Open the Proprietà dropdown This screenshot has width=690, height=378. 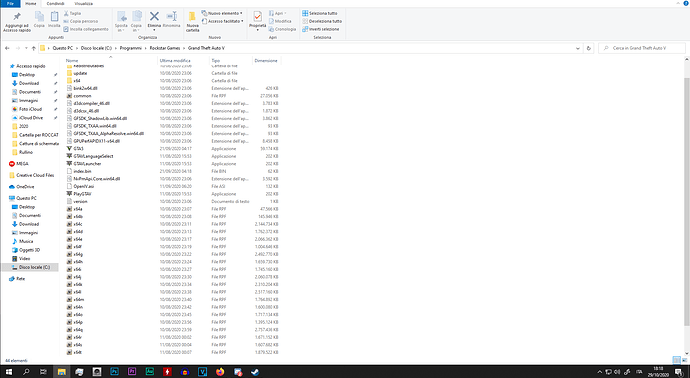[x=257, y=30]
